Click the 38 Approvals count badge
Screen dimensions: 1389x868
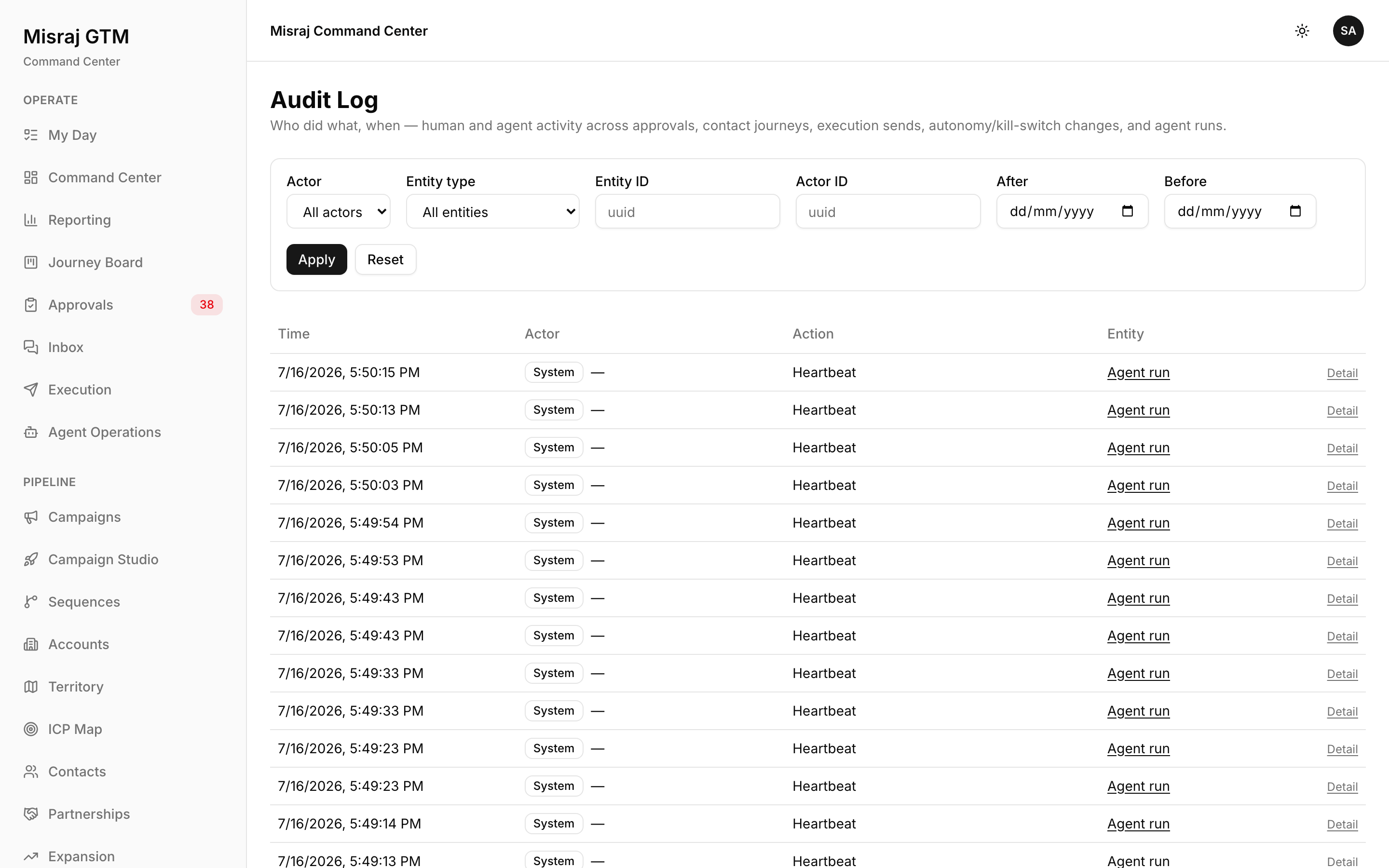pos(206,305)
